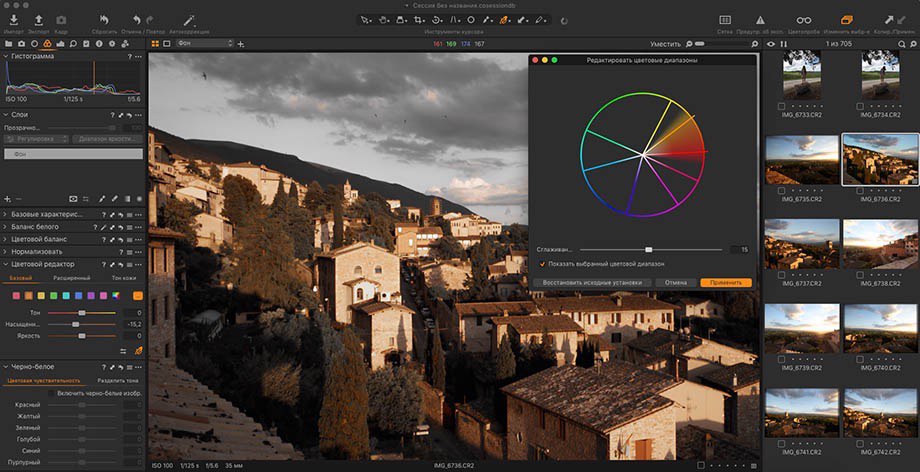Click the Кадр camera capture icon

(x=61, y=20)
